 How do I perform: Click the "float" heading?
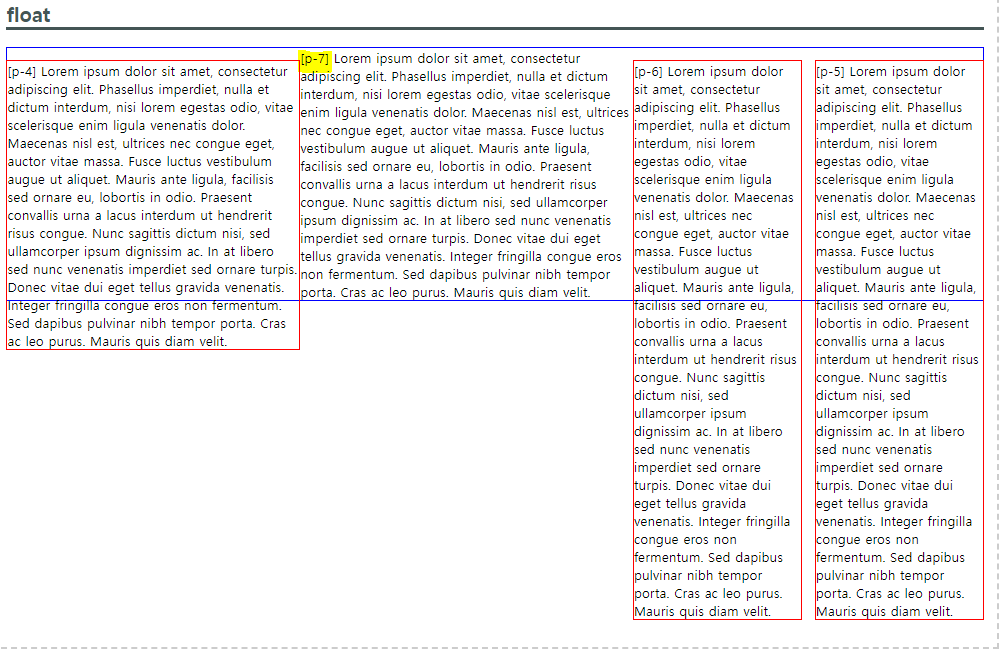28,15
